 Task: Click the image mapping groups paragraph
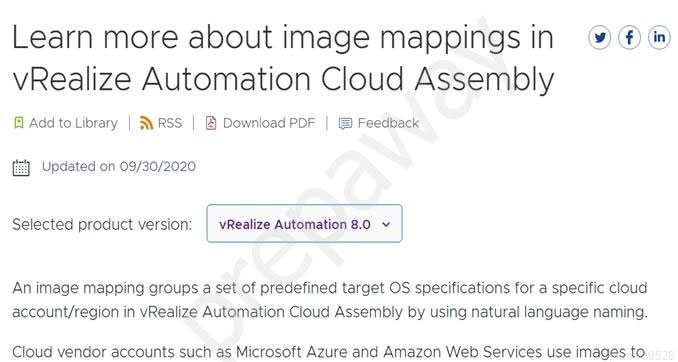[329, 300]
